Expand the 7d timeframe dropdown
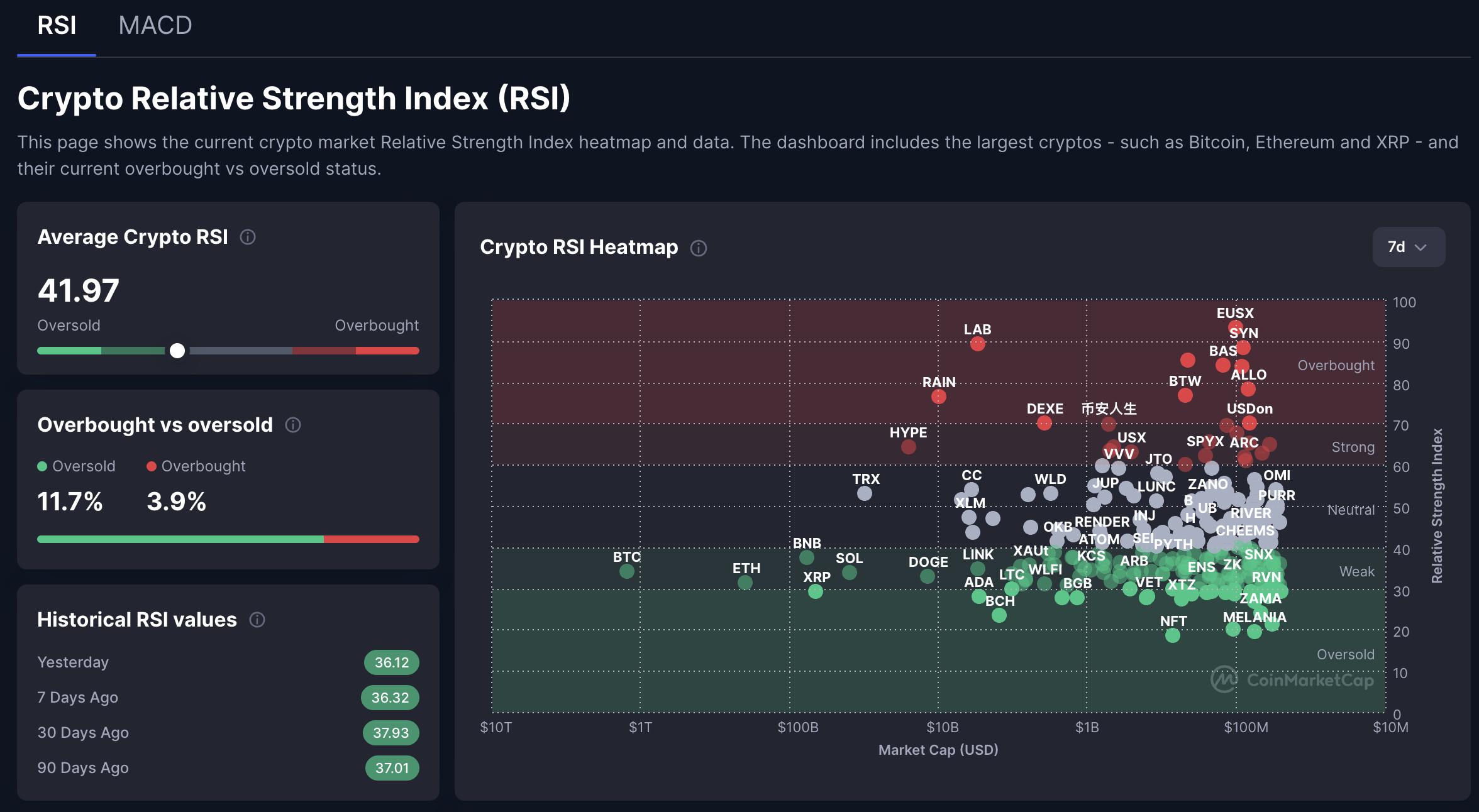 tap(1409, 247)
